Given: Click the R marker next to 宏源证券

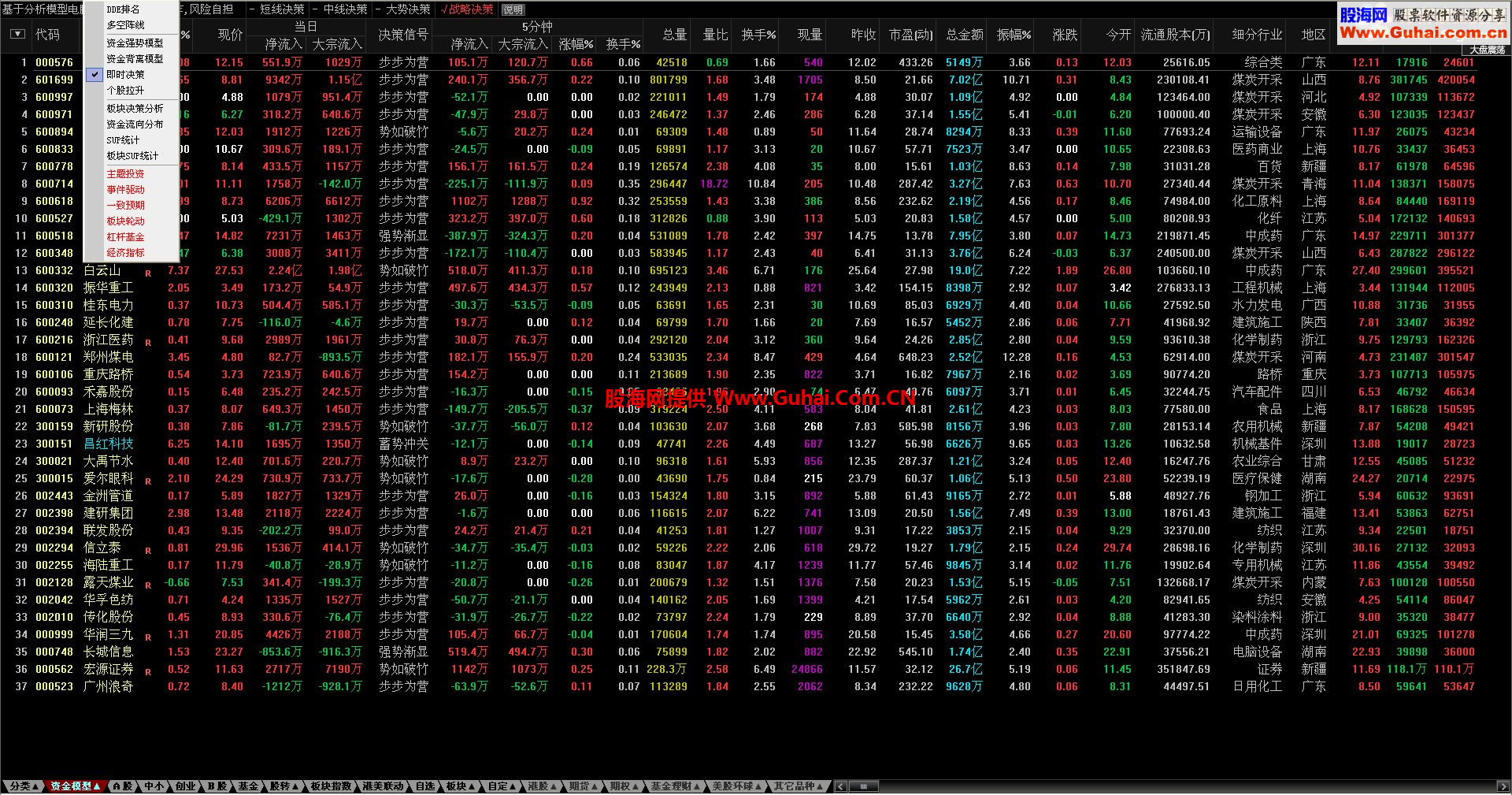Looking at the screenshot, I should (x=148, y=672).
